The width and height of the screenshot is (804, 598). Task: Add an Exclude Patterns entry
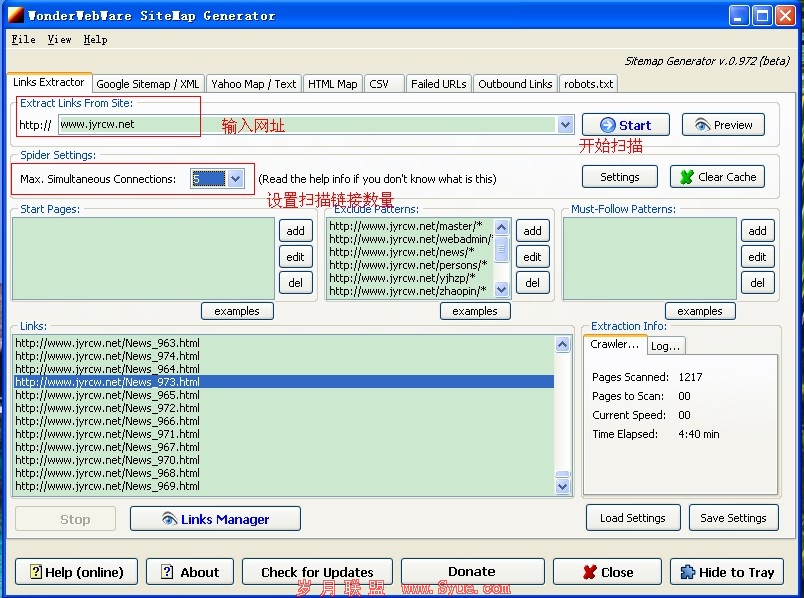tap(533, 231)
